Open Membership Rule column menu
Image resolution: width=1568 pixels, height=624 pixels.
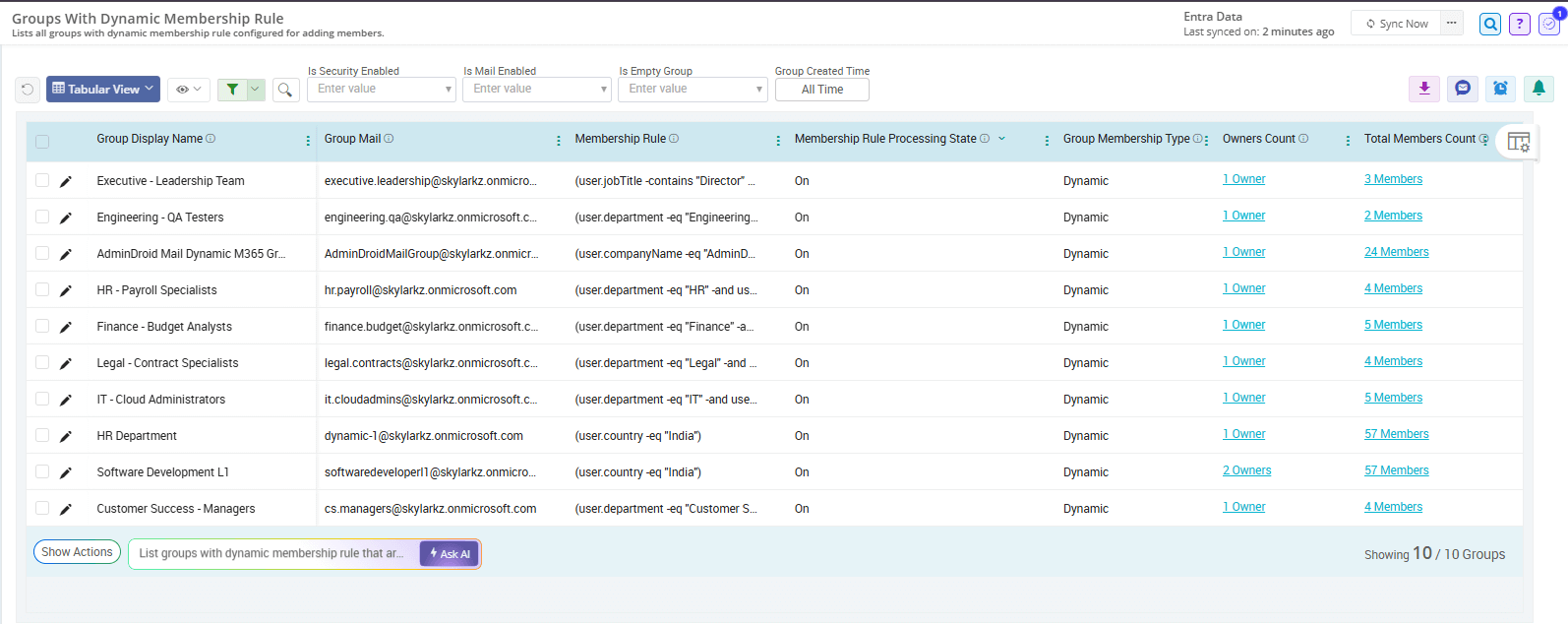778,141
